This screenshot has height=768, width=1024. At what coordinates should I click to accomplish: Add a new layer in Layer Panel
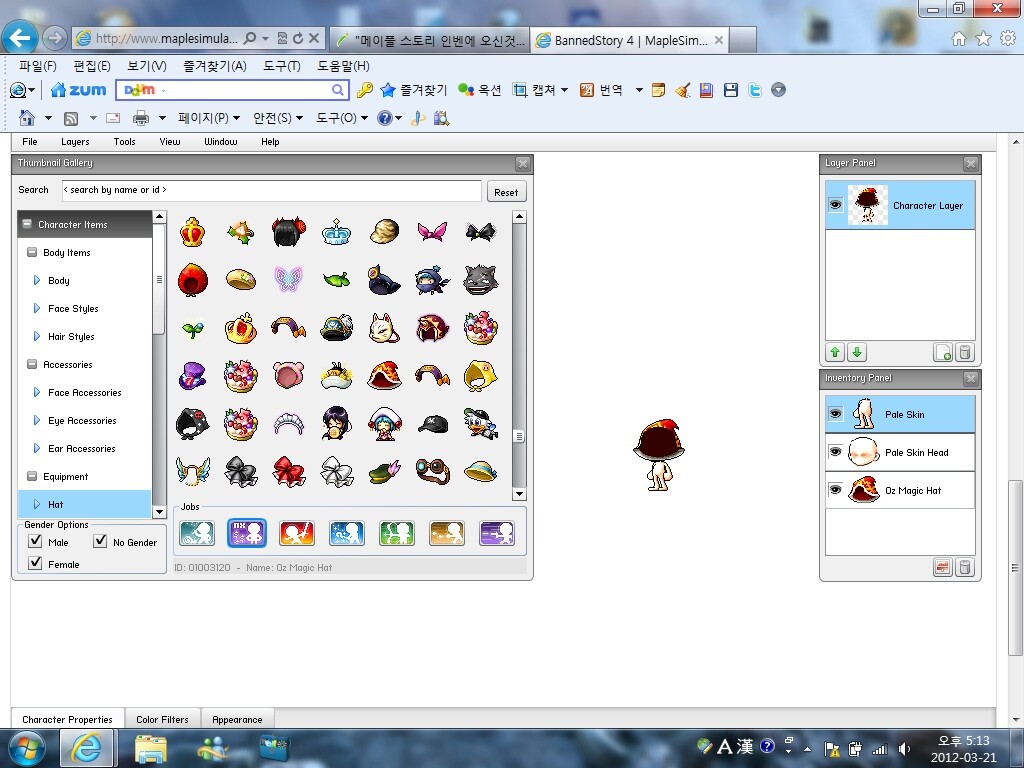942,353
